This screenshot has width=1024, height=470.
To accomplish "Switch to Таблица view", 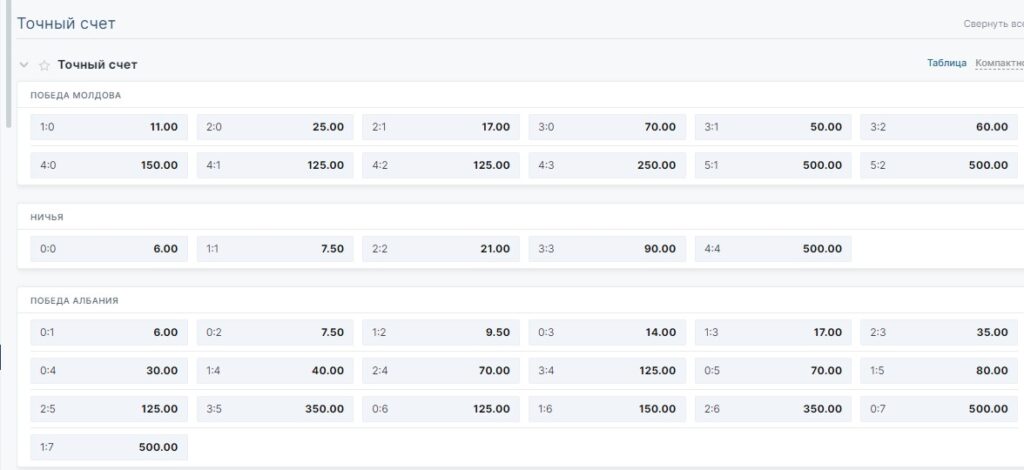I will click(x=946, y=63).
